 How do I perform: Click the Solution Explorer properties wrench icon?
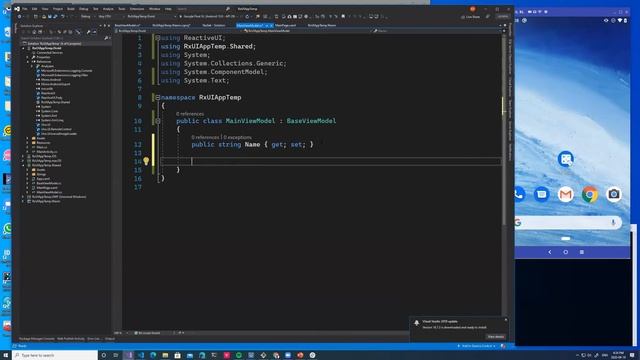coord(88,32)
